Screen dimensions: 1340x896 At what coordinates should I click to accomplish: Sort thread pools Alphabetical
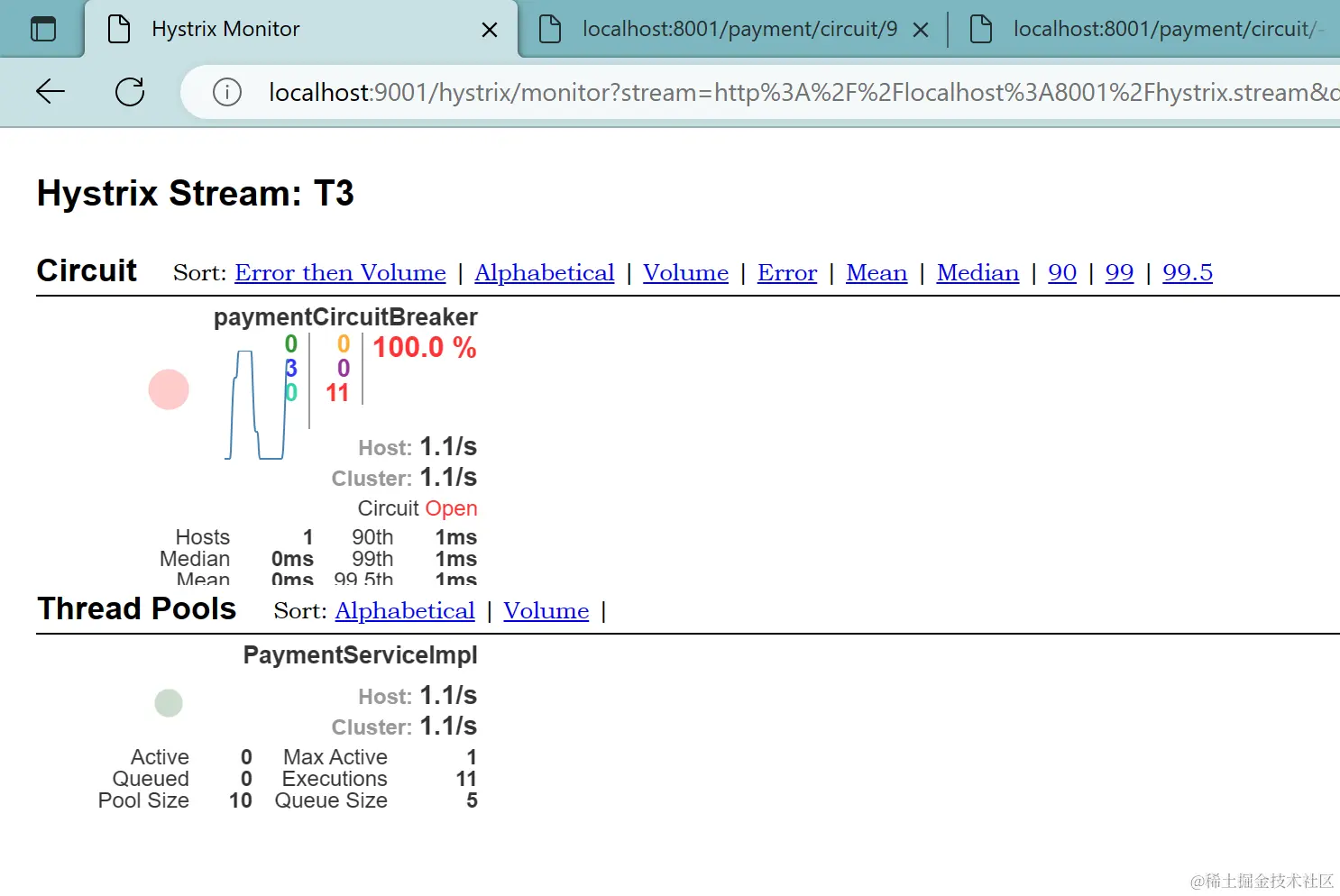coord(405,610)
